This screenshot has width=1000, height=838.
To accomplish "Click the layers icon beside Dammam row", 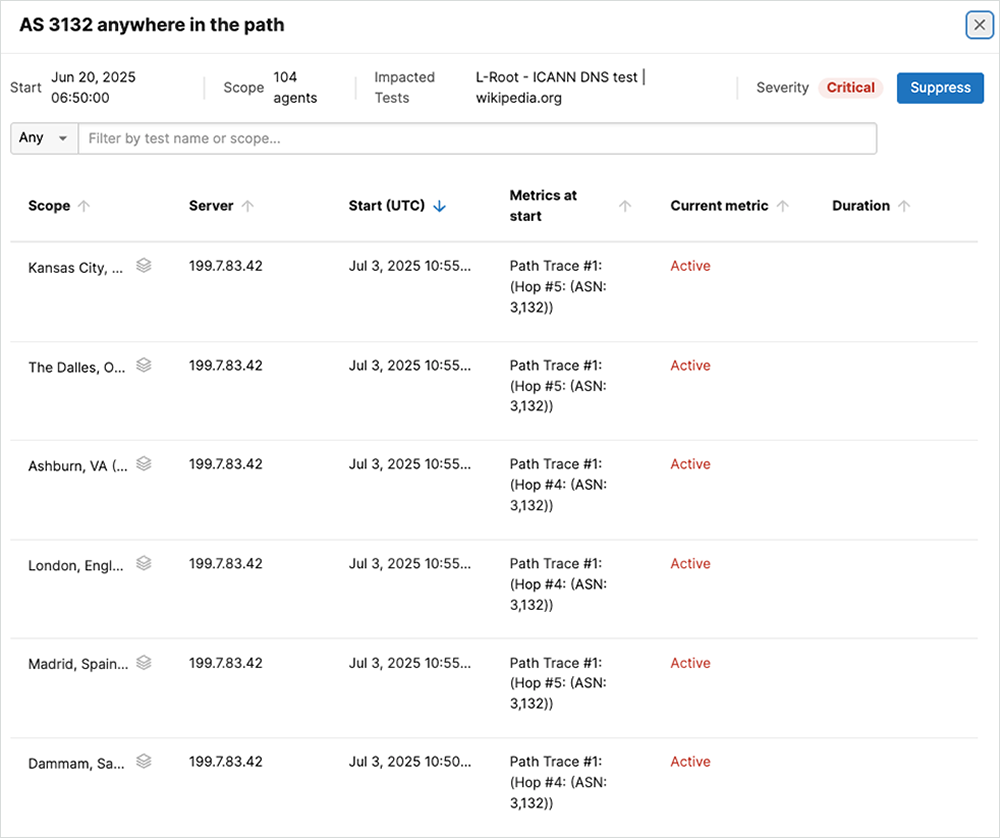I will (144, 761).
